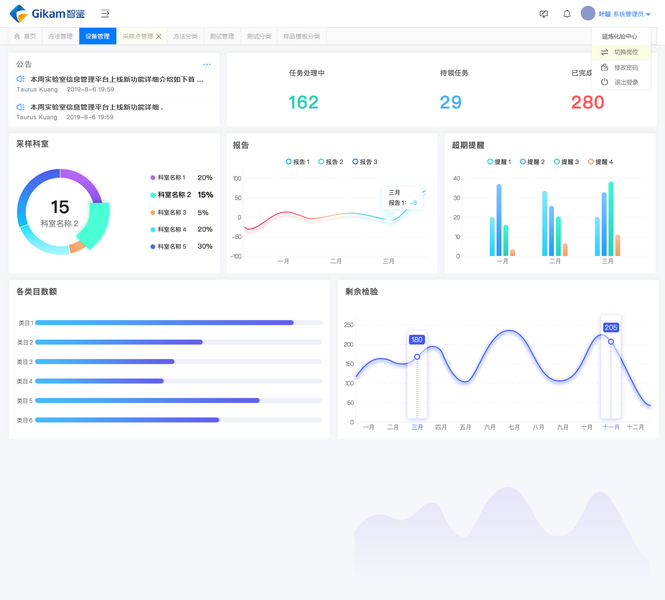Click the green highlighted donut segment

pyautogui.click(x=99, y=225)
